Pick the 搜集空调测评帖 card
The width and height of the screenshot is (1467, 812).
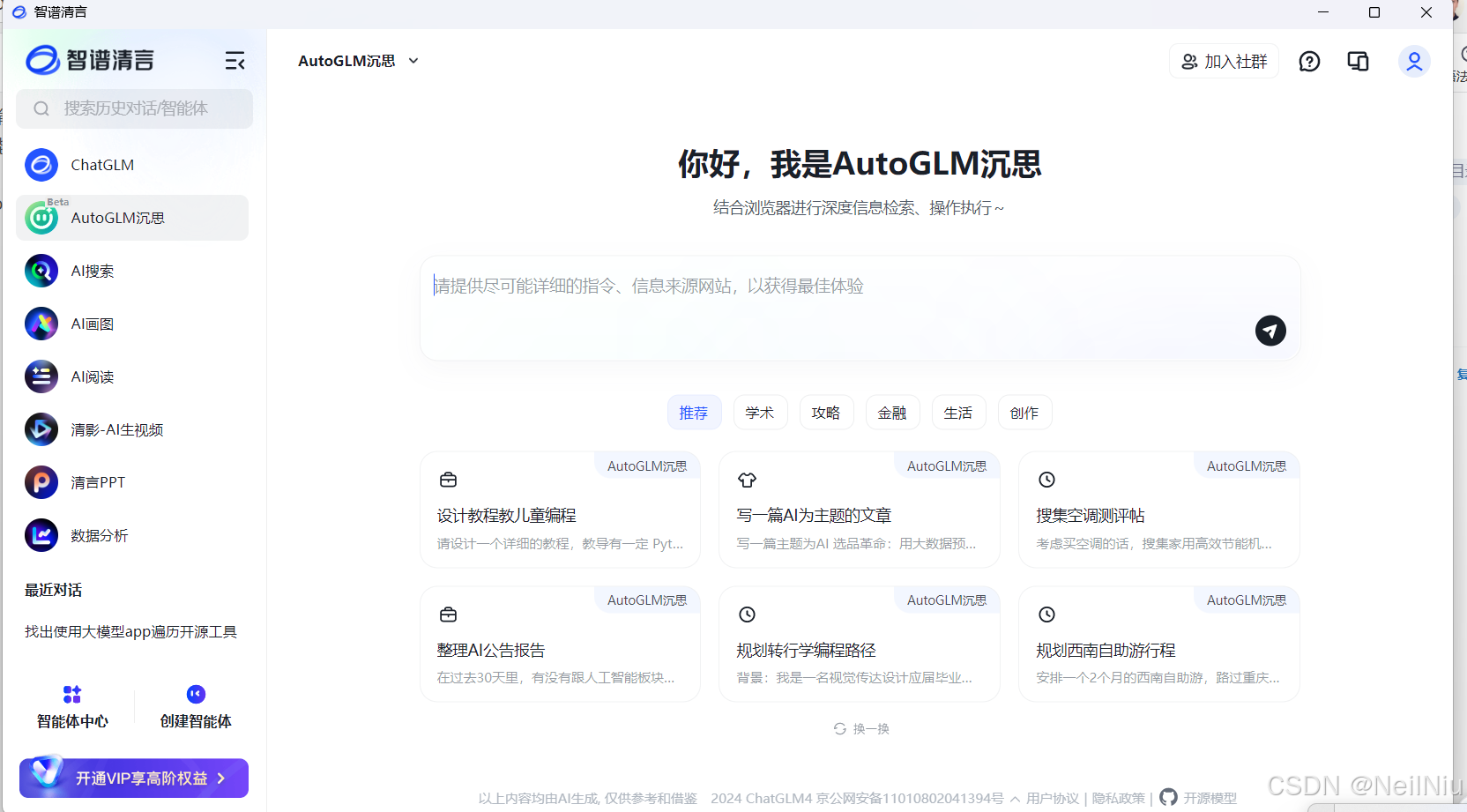pyautogui.click(x=1159, y=510)
